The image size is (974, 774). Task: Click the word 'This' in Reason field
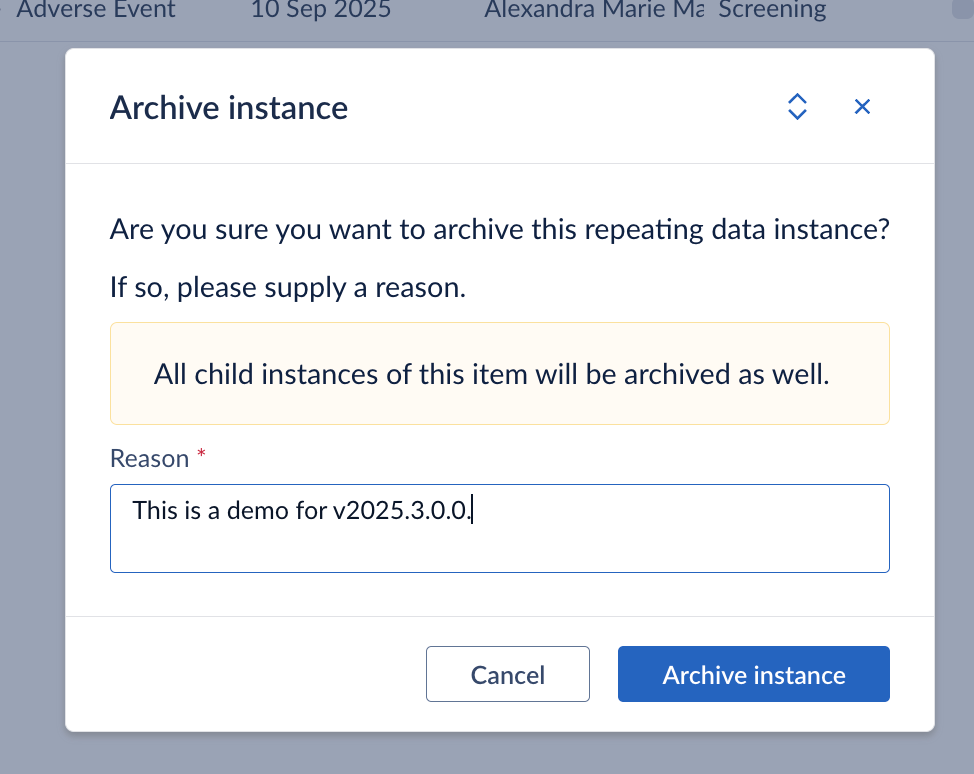tap(155, 510)
